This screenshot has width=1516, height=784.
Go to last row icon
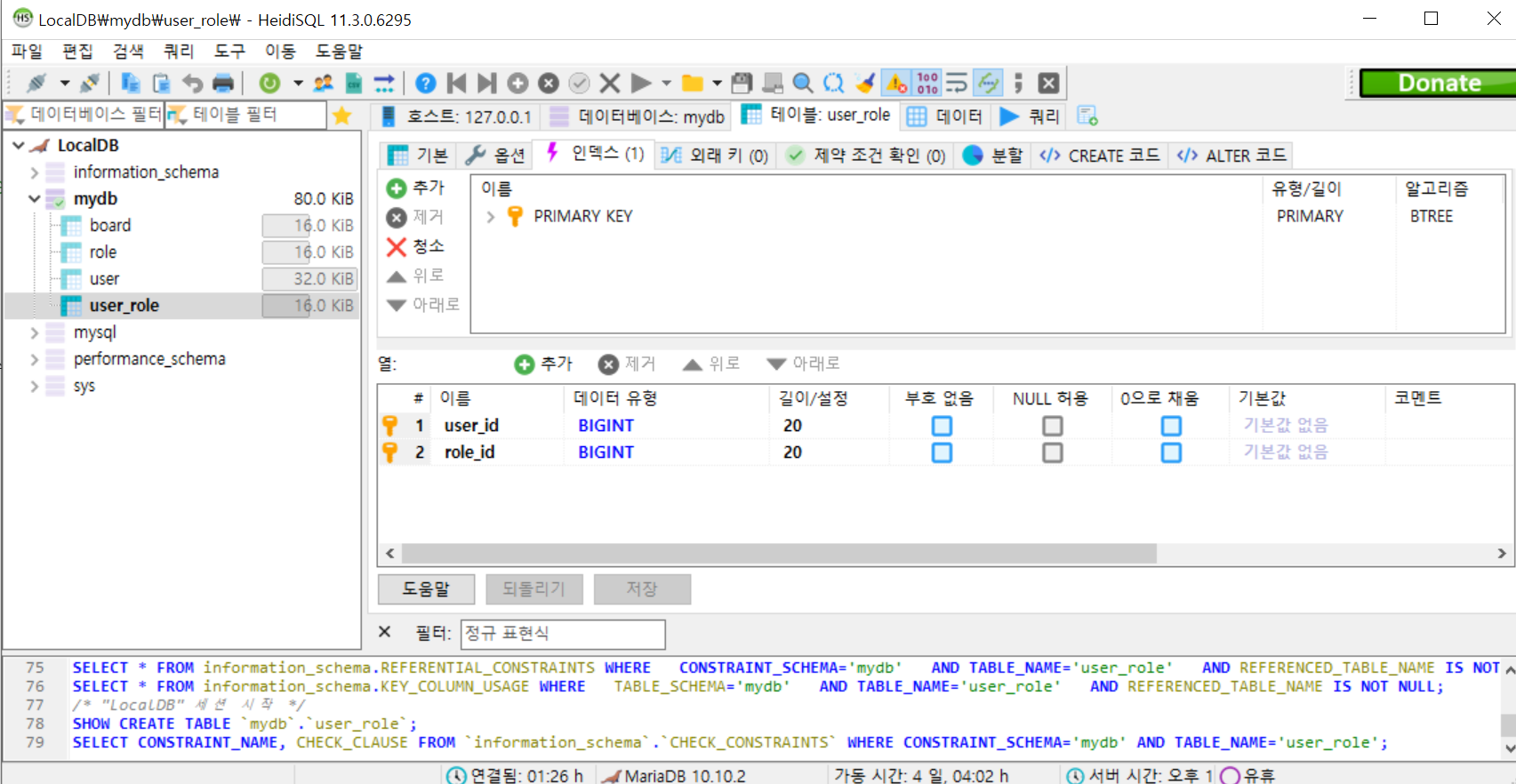pyautogui.click(x=486, y=83)
